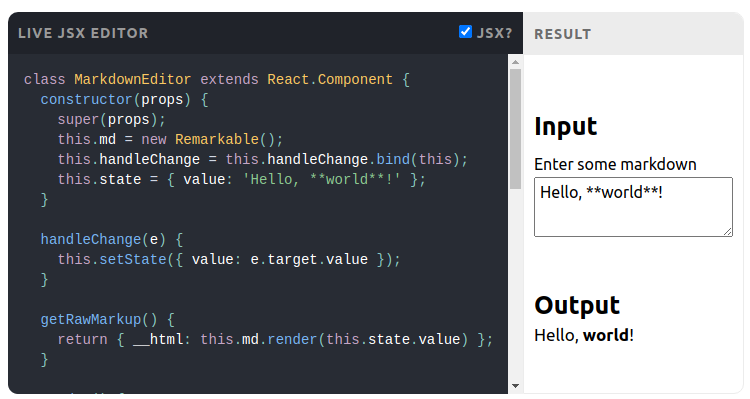The height and width of the screenshot is (399, 750).
Task: Click the scrollbar down arrow in code editor
Action: pyautogui.click(x=515, y=386)
